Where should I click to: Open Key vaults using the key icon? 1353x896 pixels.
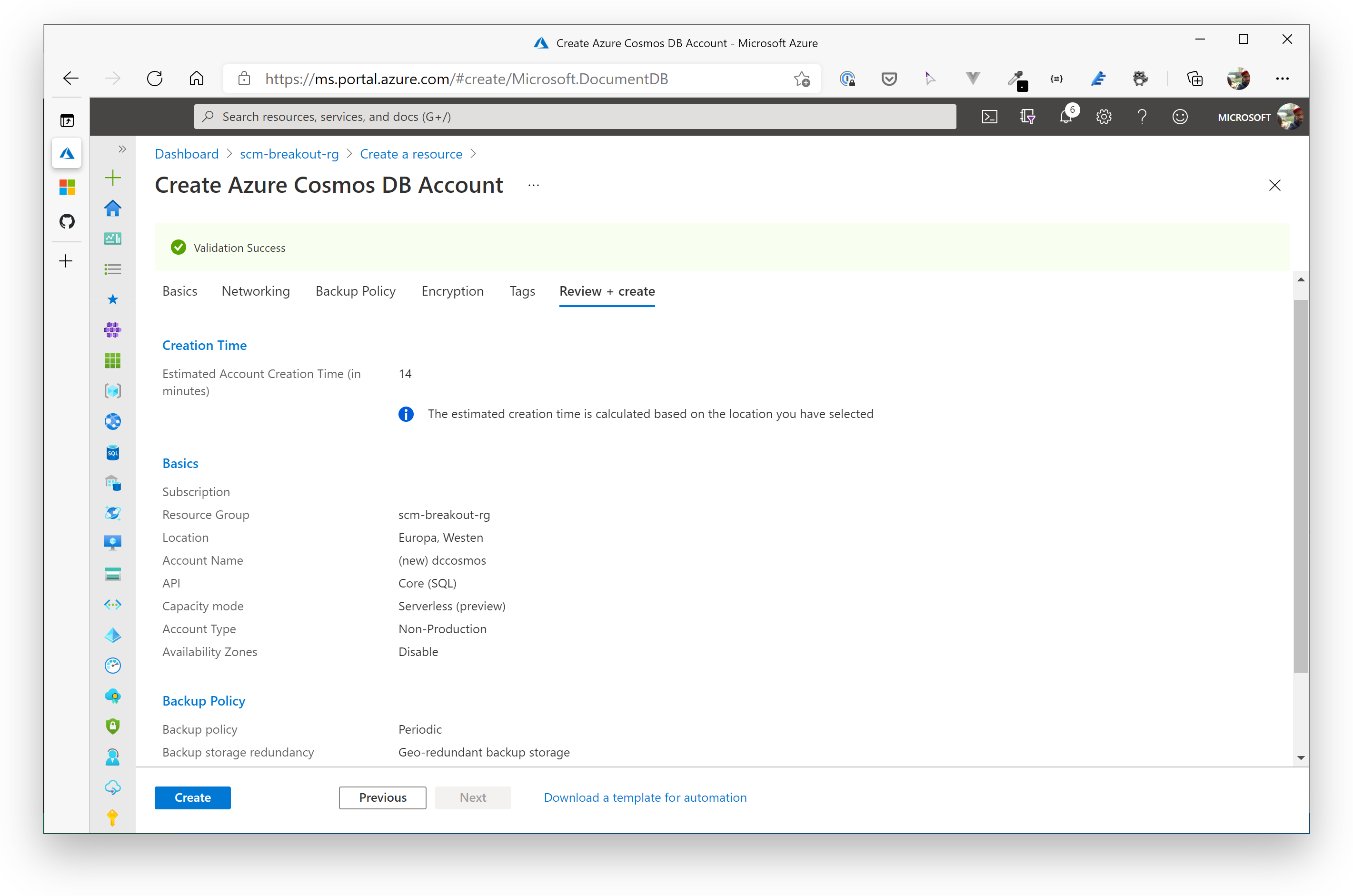112,817
